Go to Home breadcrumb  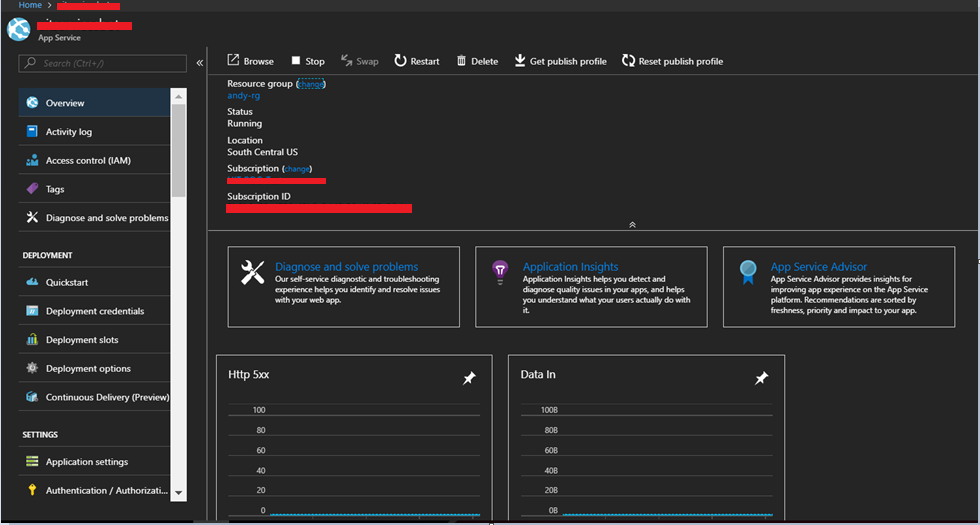(30, 5)
